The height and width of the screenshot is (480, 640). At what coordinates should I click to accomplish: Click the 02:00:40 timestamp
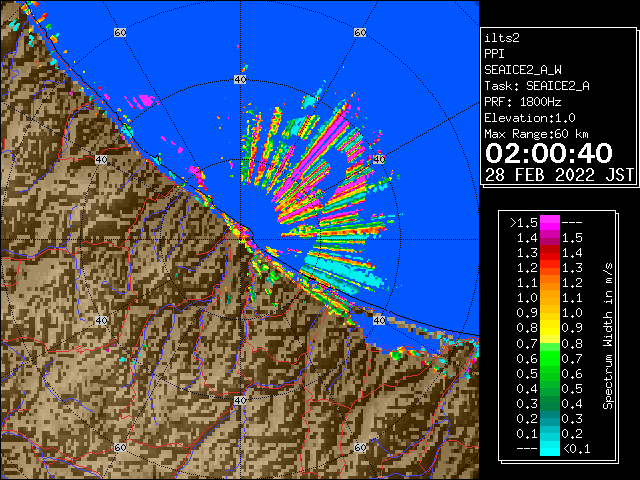[549, 153]
